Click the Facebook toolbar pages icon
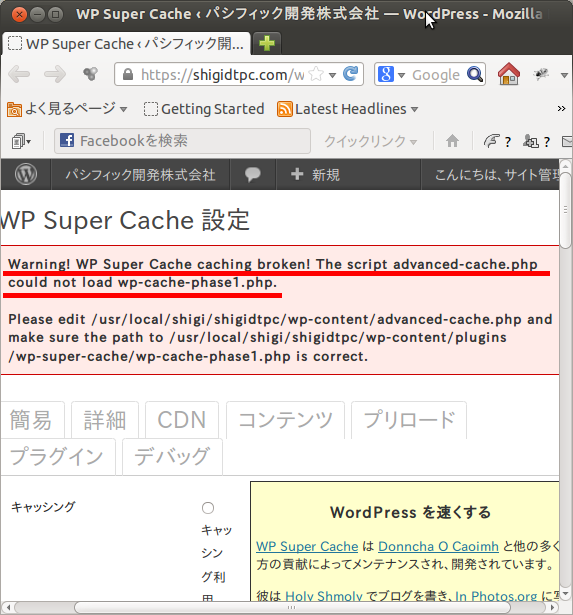The image size is (573, 615). (x=18, y=141)
